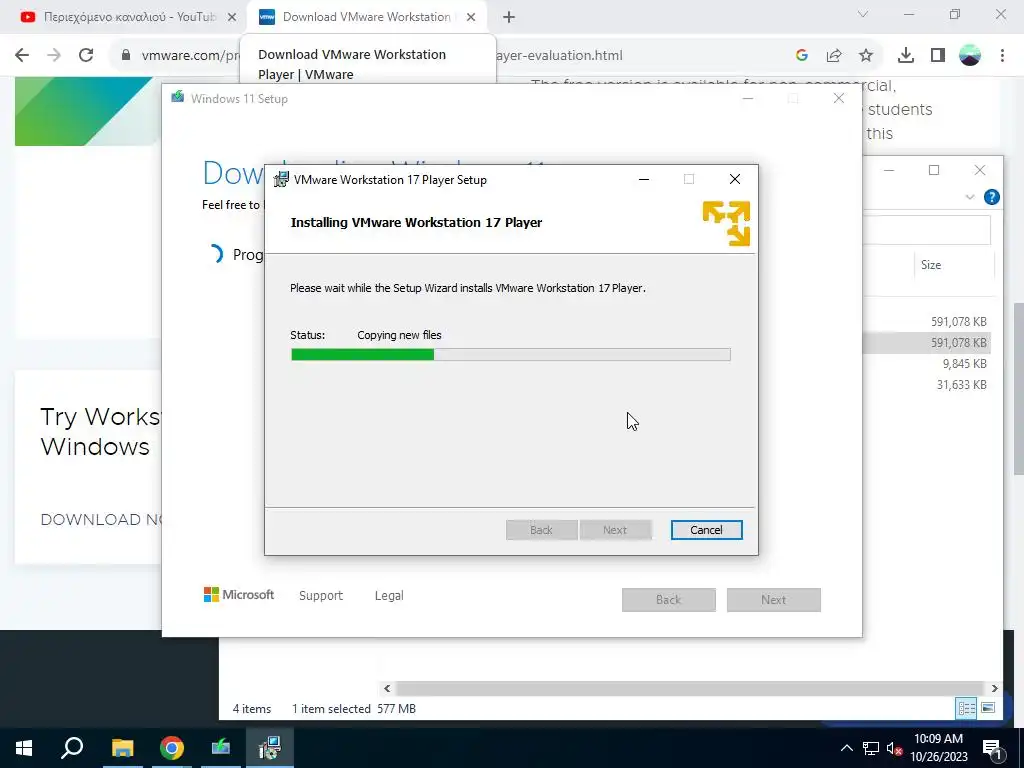1024x768 pixels.
Task: Open the network tray icon
Action: (871, 748)
